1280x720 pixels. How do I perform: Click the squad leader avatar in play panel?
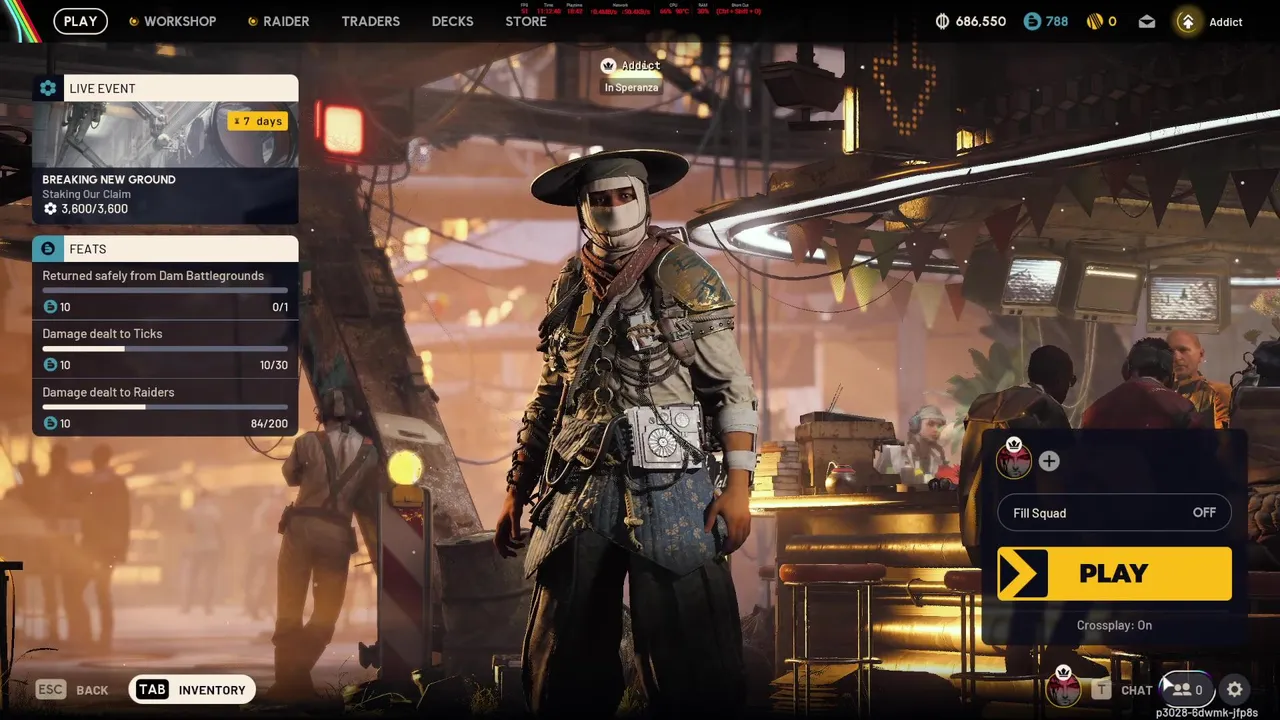(x=1013, y=460)
